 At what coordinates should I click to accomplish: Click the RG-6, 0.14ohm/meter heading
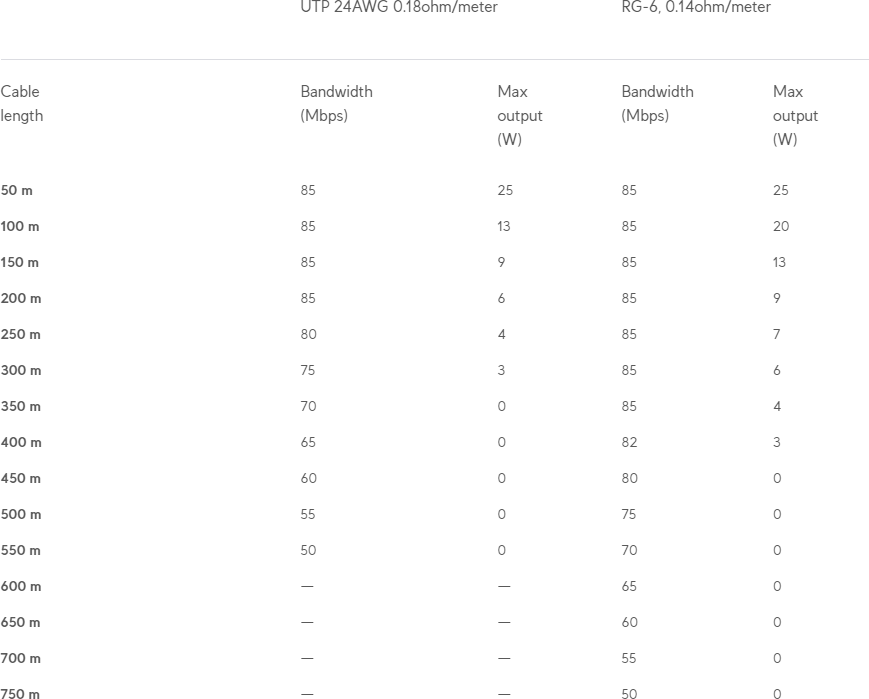(696, 7)
